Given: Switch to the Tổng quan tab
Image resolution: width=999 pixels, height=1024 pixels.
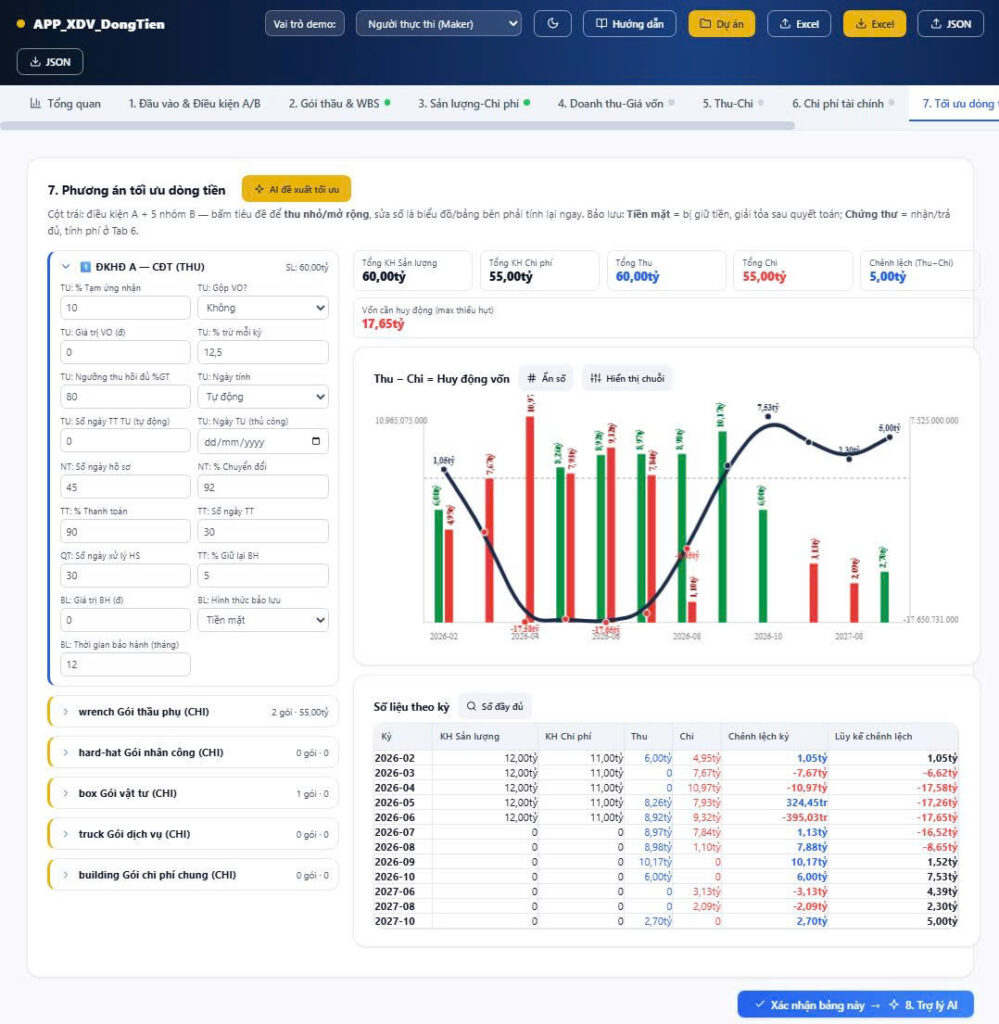Looking at the screenshot, I should (65, 104).
